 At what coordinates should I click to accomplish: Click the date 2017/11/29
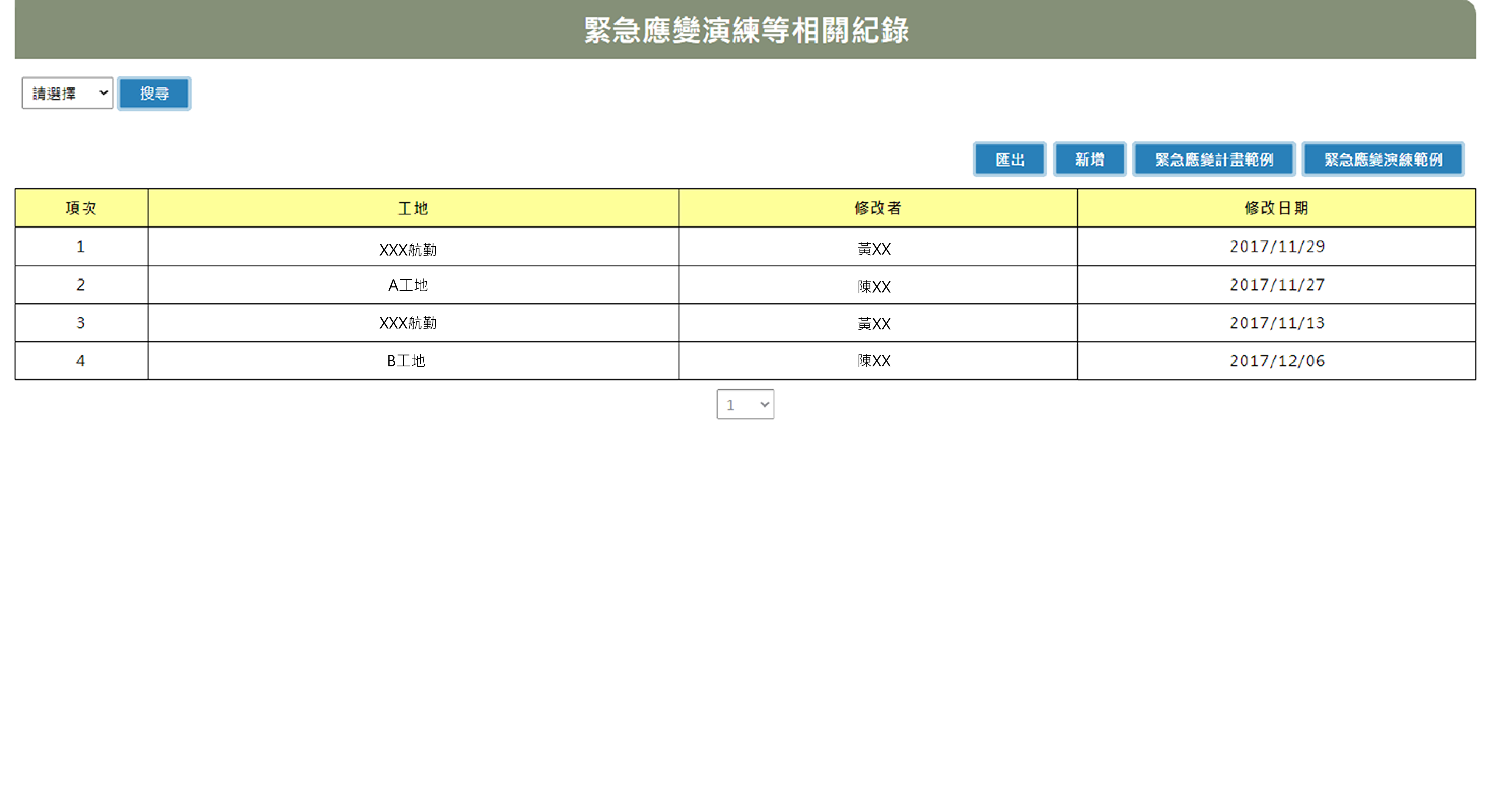1277,247
